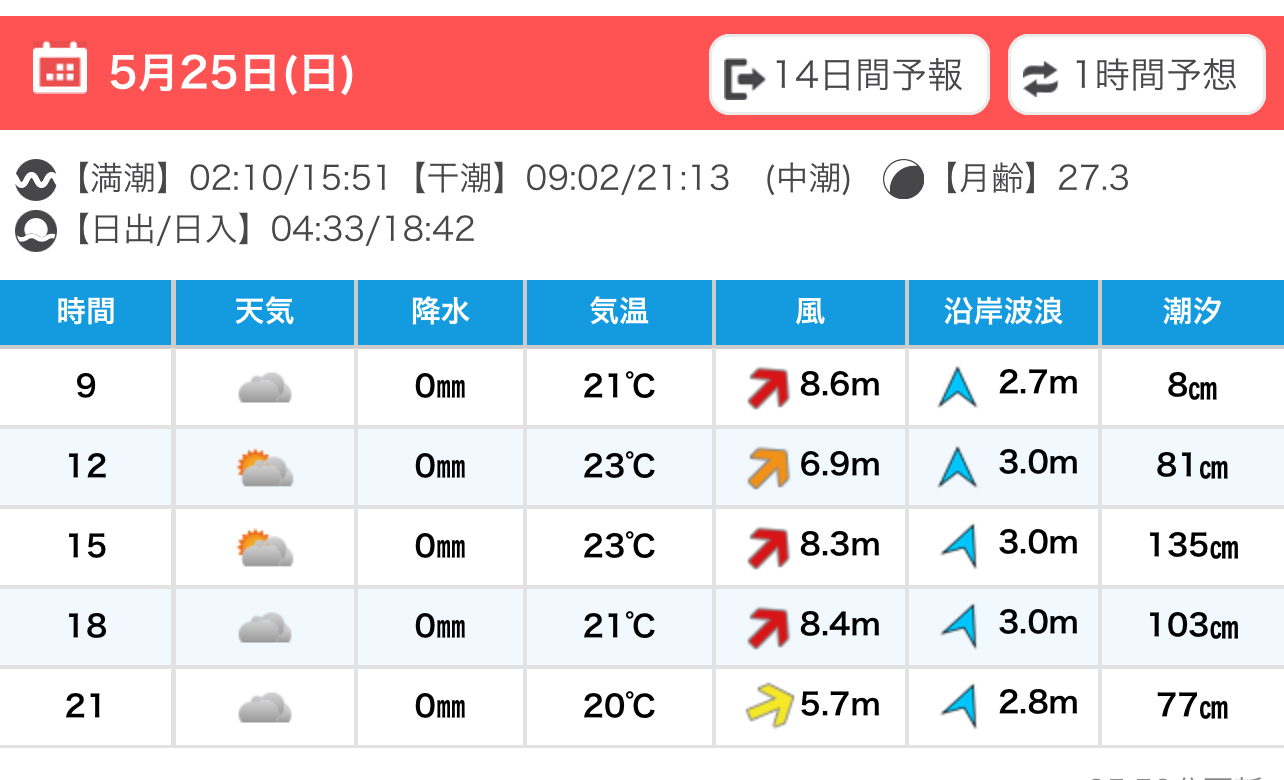Click the yellow wind arrow at 5.7m
The height and width of the screenshot is (780, 1284).
tap(770, 706)
